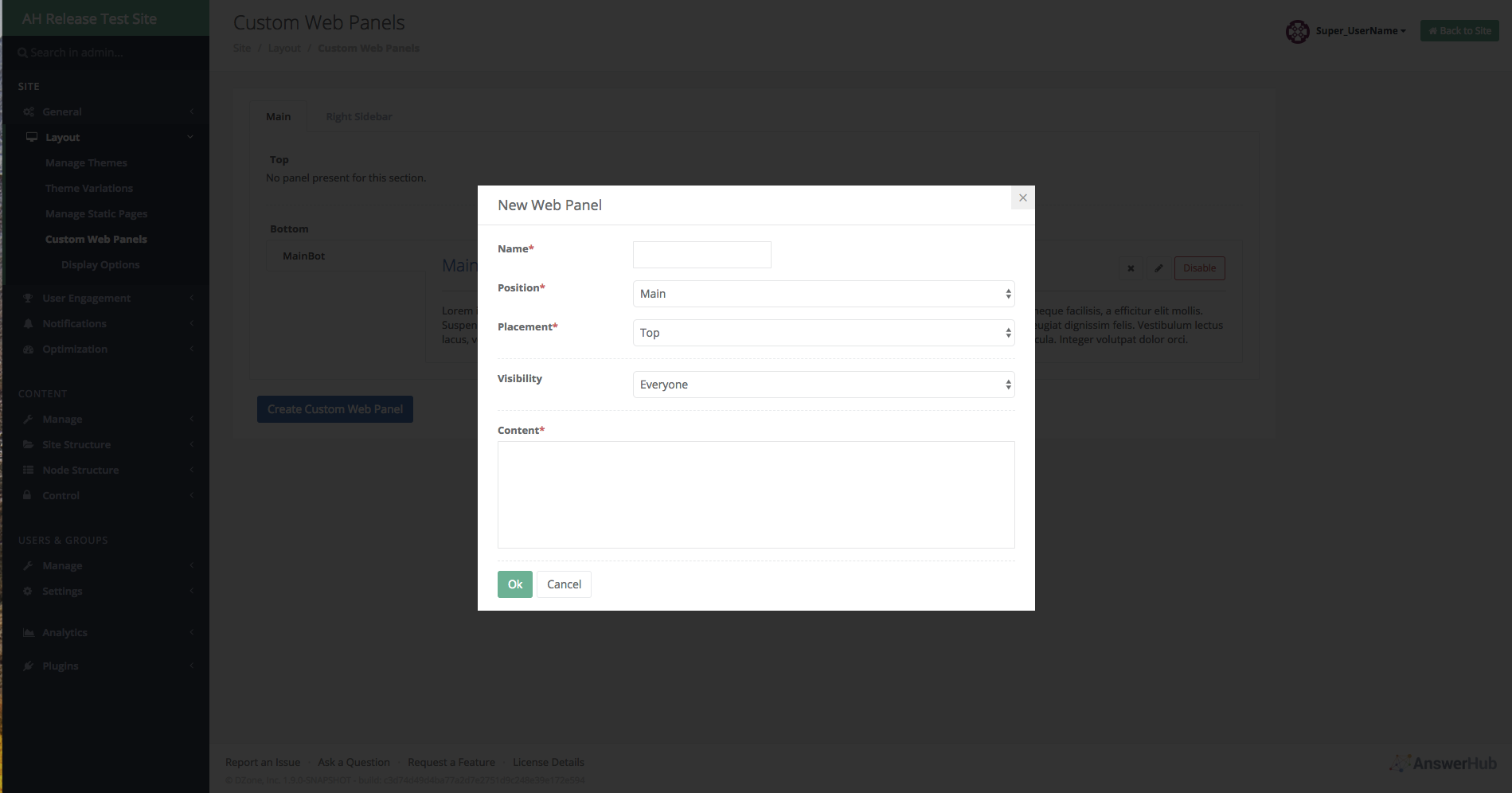Click the pencil edit icon for MainBot panel
Screen dimensions: 1512x793
pyautogui.click(x=1159, y=268)
